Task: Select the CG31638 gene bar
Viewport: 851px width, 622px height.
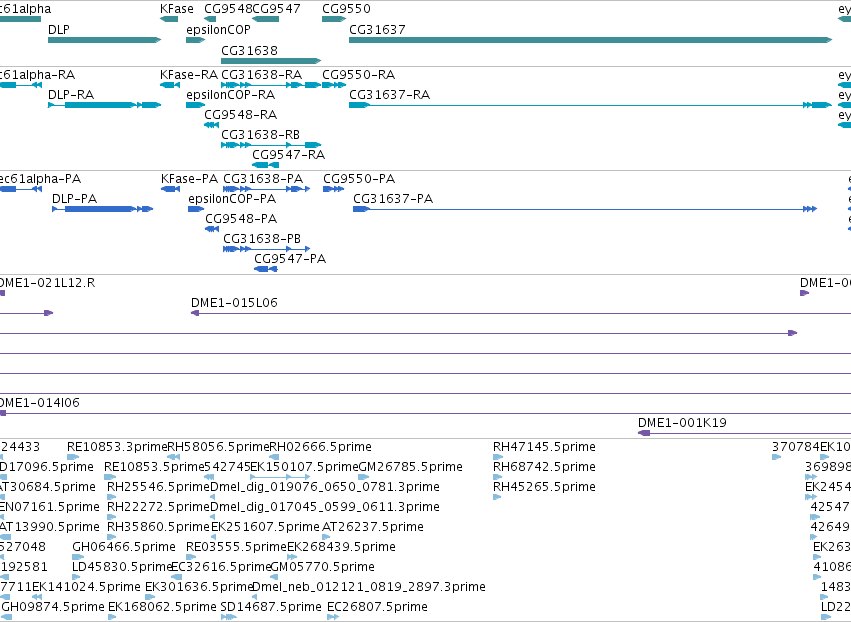Action: [x=271, y=61]
